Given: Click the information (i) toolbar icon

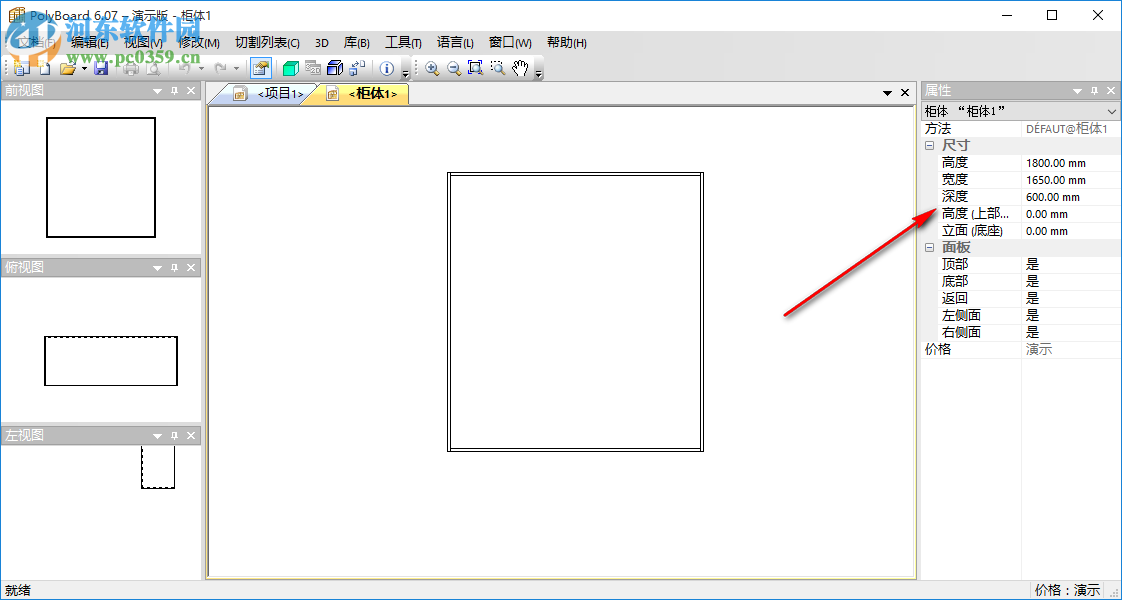Looking at the screenshot, I should [387, 68].
